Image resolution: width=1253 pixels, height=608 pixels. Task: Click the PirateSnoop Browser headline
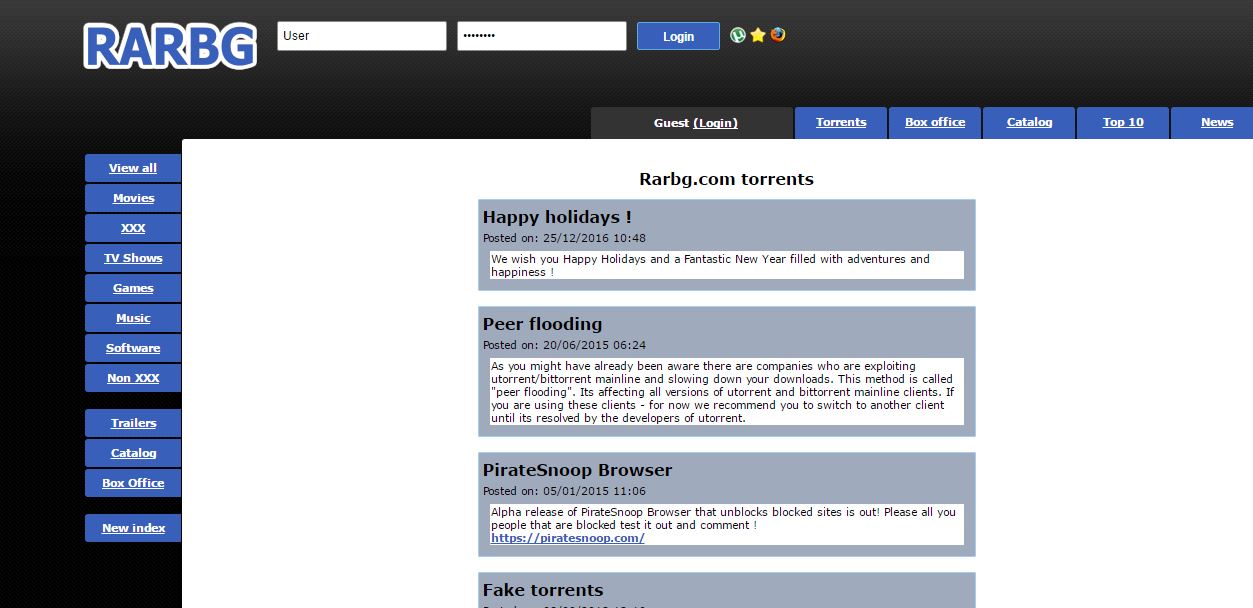point(577,470)
